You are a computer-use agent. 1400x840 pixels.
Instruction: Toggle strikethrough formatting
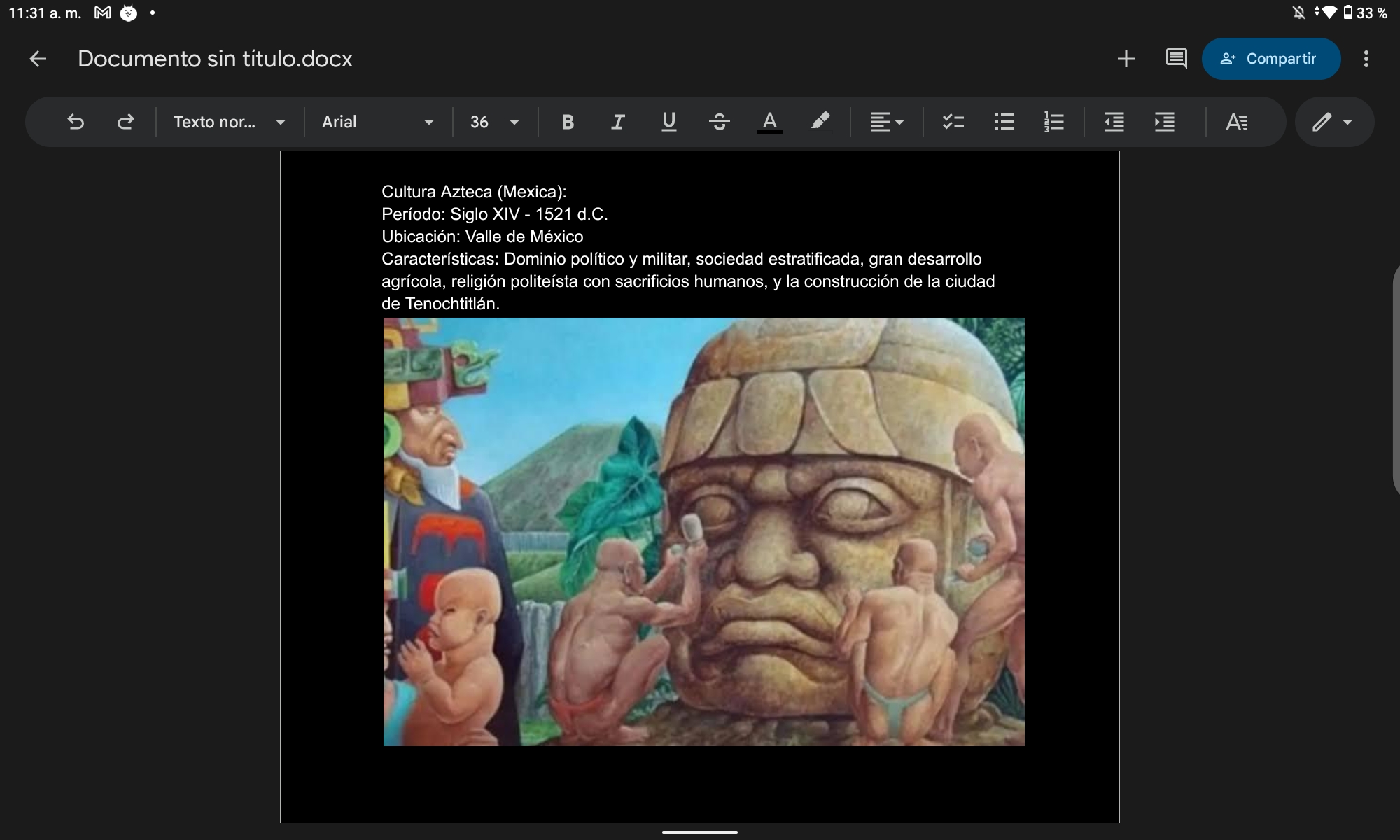click(719, 122)
